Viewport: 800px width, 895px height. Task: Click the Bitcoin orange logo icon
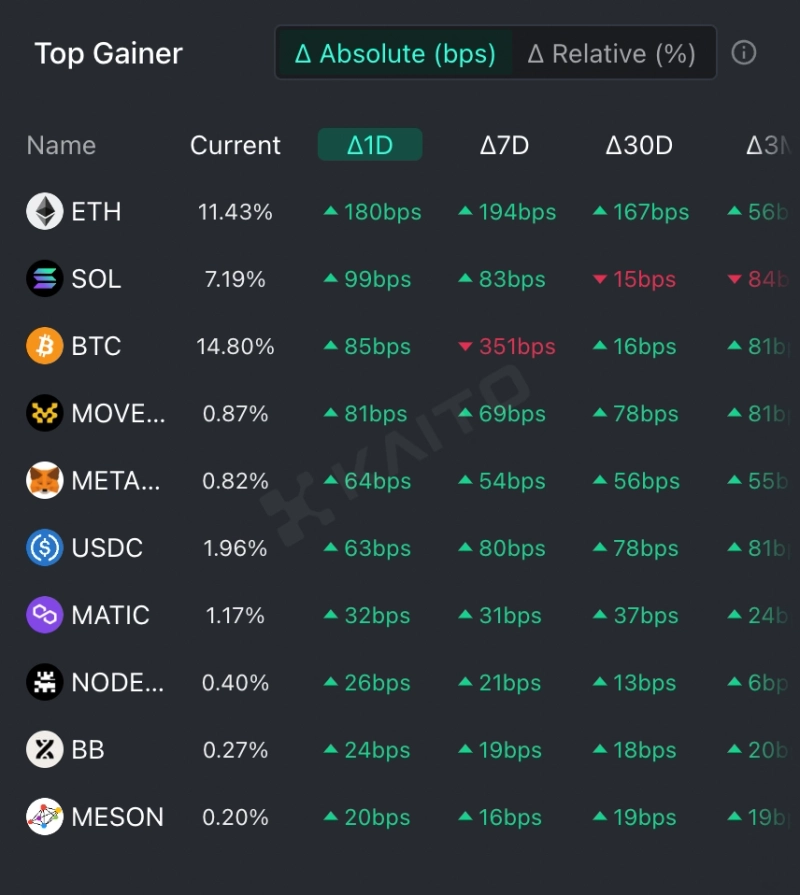tap(45, 346)
